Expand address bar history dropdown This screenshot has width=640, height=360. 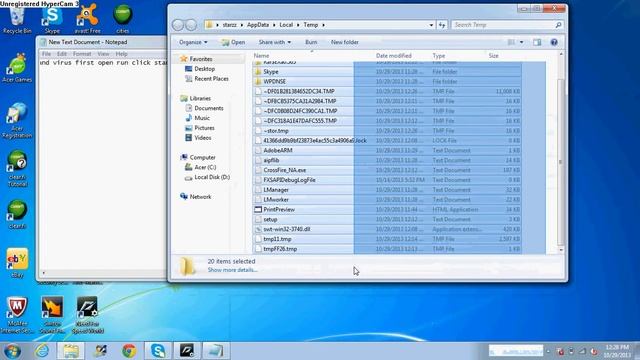(x=431, y=25)
